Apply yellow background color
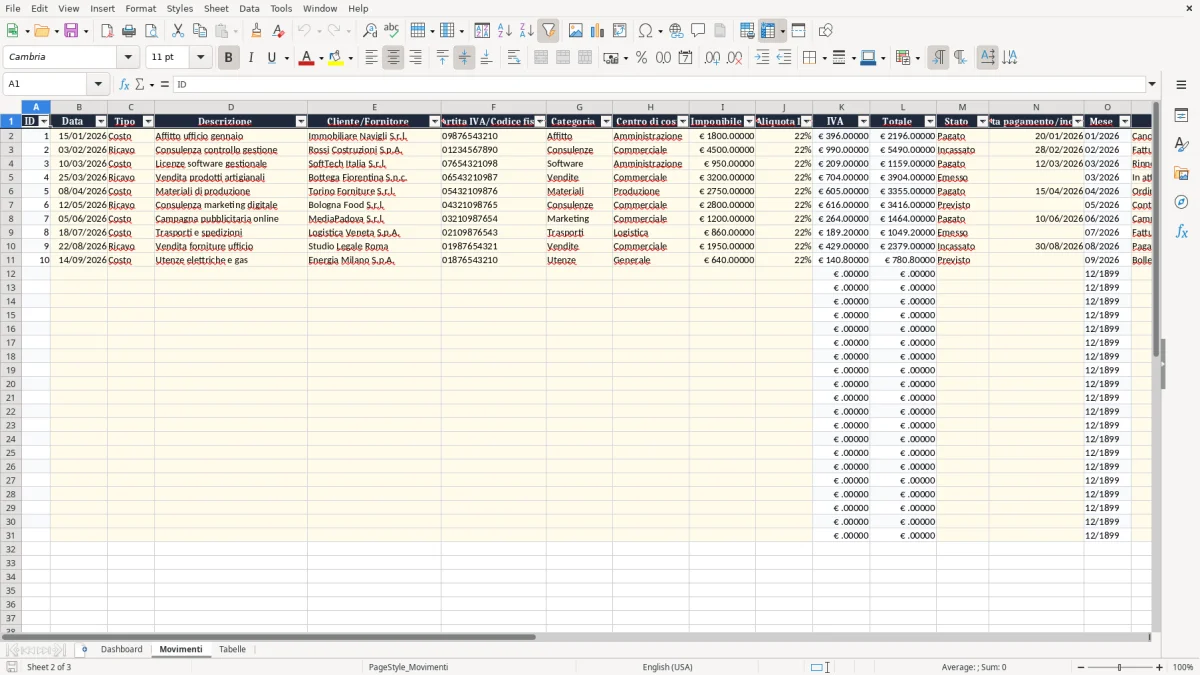 coord(336,58)
